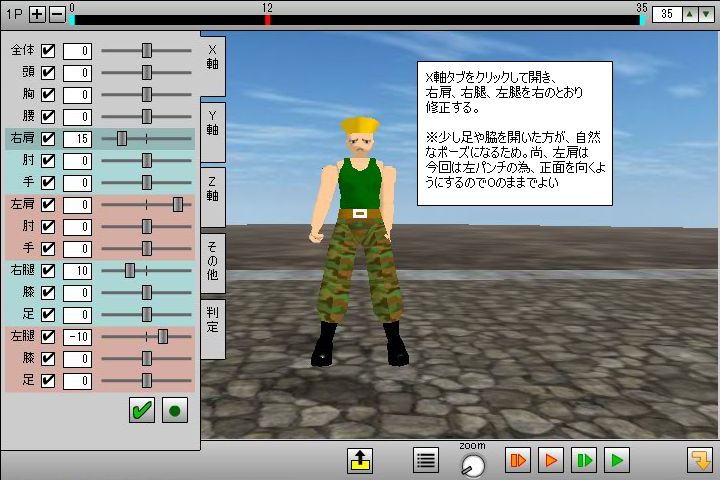Click the plus button next to 1P

pos(37,14)
